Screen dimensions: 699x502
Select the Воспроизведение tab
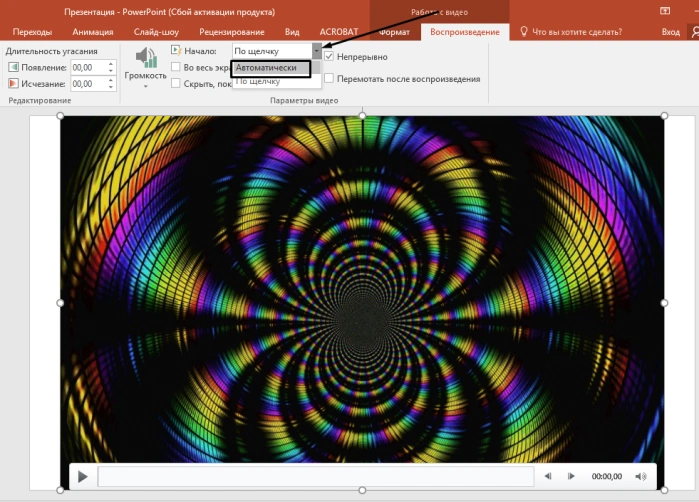pos(465,32)
